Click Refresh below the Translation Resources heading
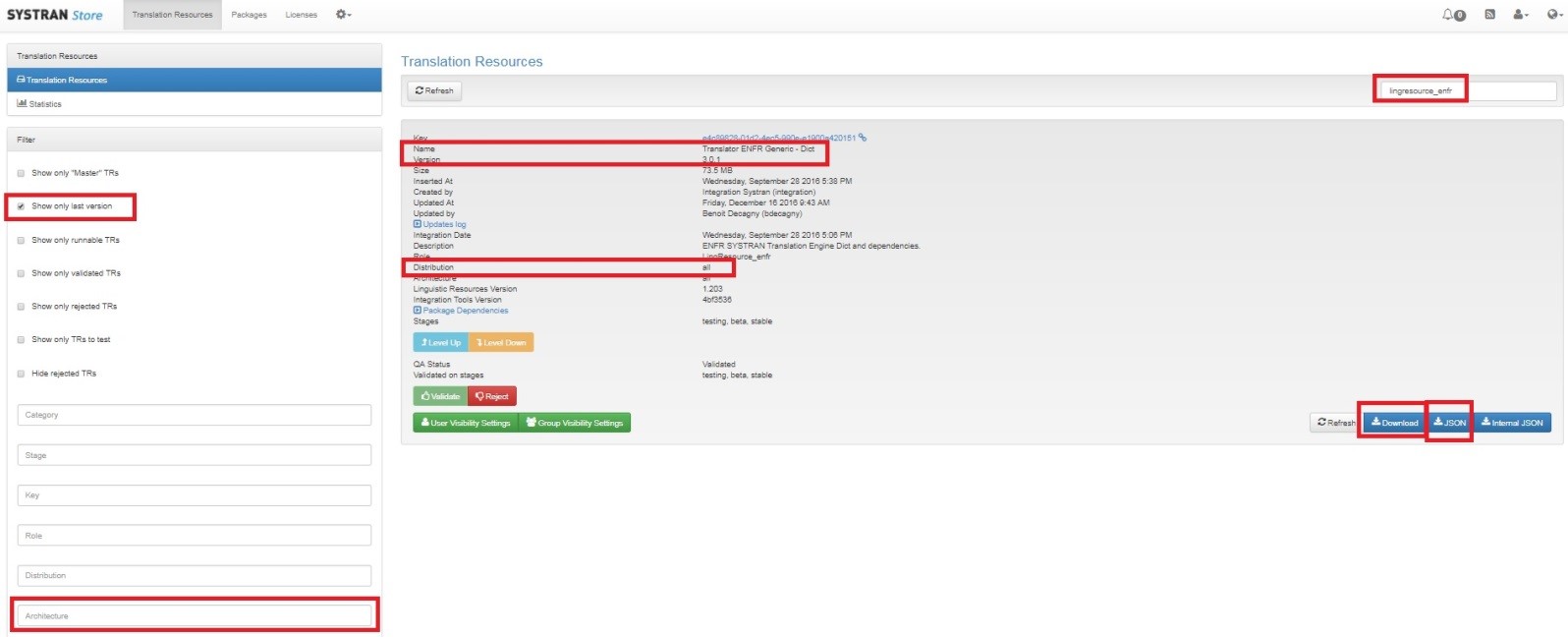This screenshot has width=1568, height=637. (x=434, y=90)
